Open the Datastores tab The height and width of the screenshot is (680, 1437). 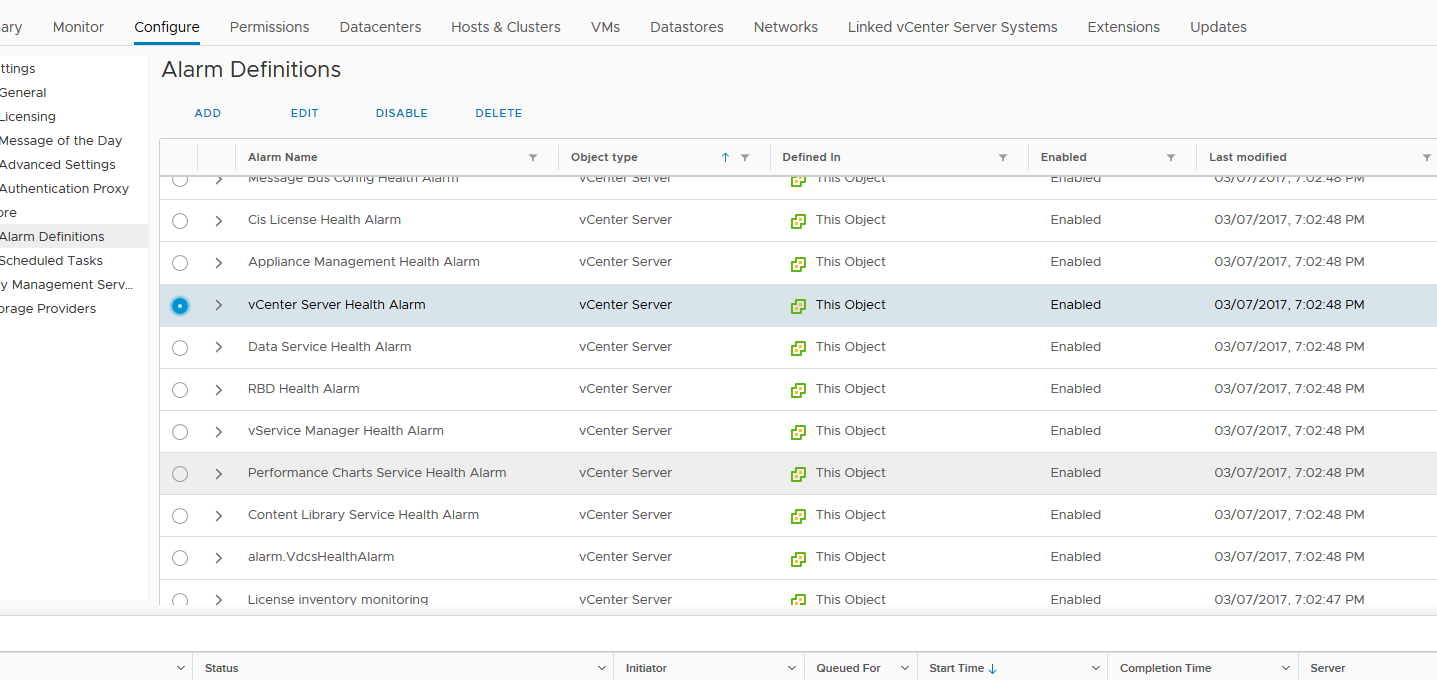687,27
